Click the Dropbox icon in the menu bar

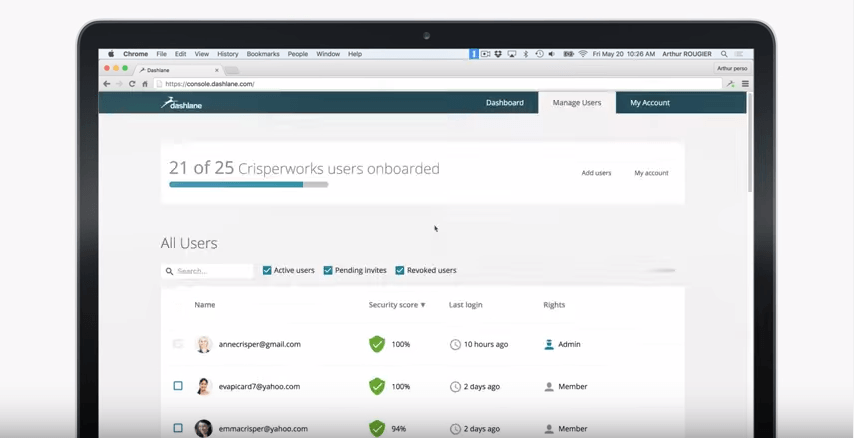(x=498, y=54)
